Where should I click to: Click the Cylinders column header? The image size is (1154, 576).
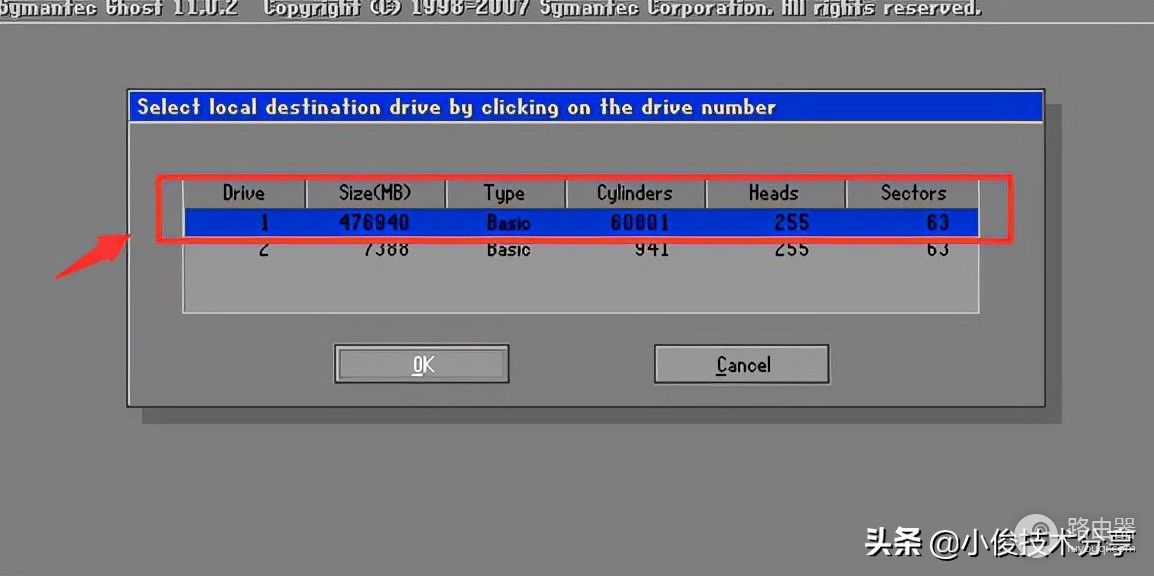coord(635,193)
